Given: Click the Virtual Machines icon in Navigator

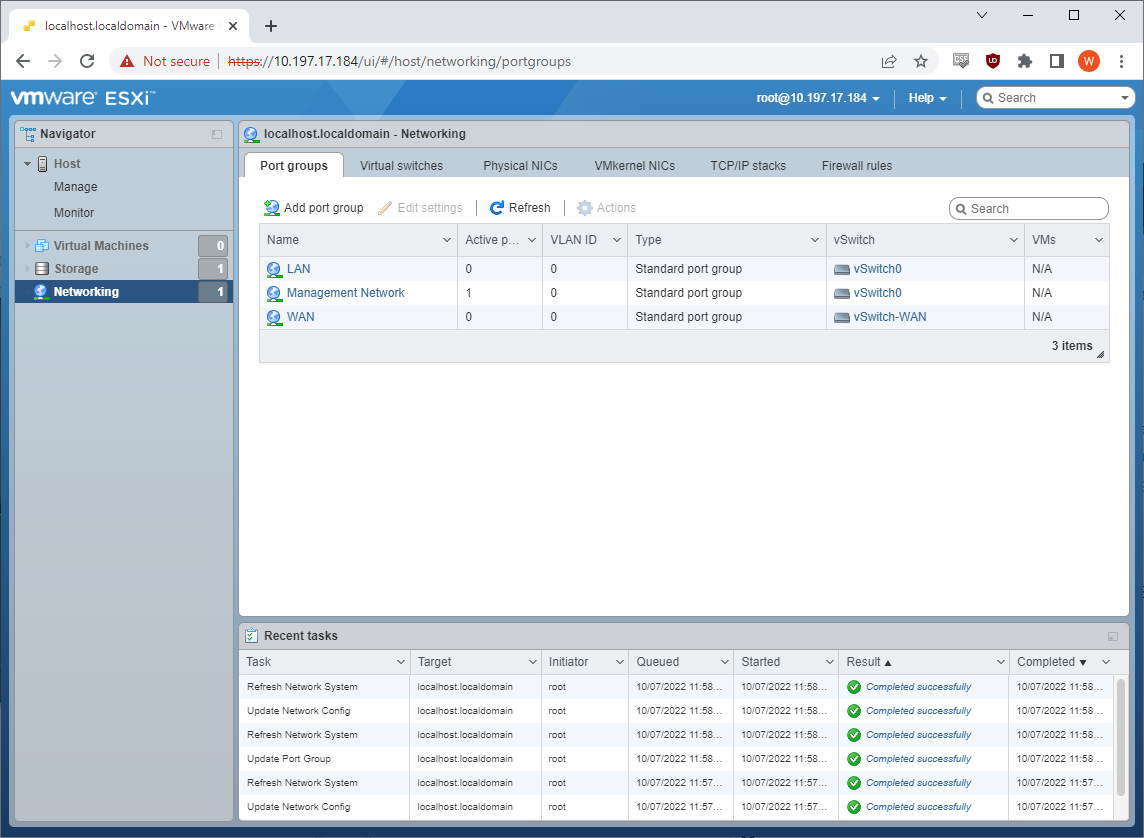Looking at the screenshot, I should coord(42,246).
